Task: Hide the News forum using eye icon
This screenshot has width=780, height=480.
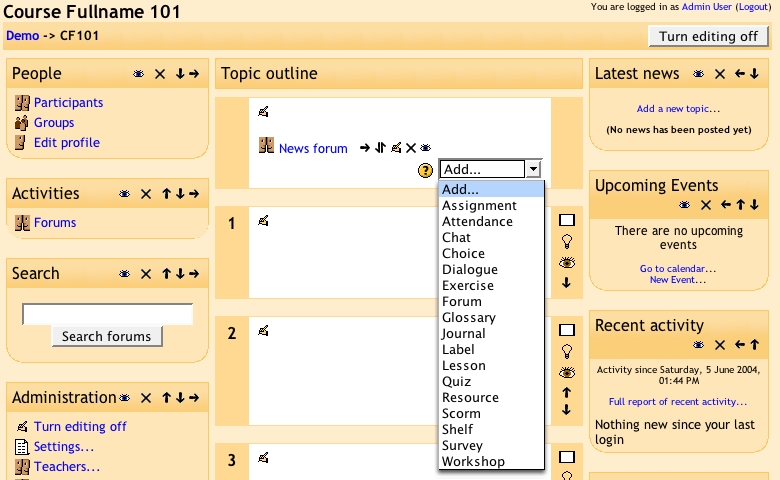Action: (x=425, y=148)
